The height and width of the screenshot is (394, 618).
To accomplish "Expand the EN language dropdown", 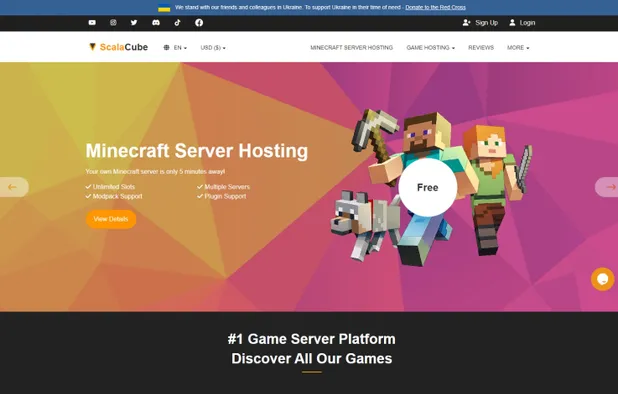I will pos(175,48).
